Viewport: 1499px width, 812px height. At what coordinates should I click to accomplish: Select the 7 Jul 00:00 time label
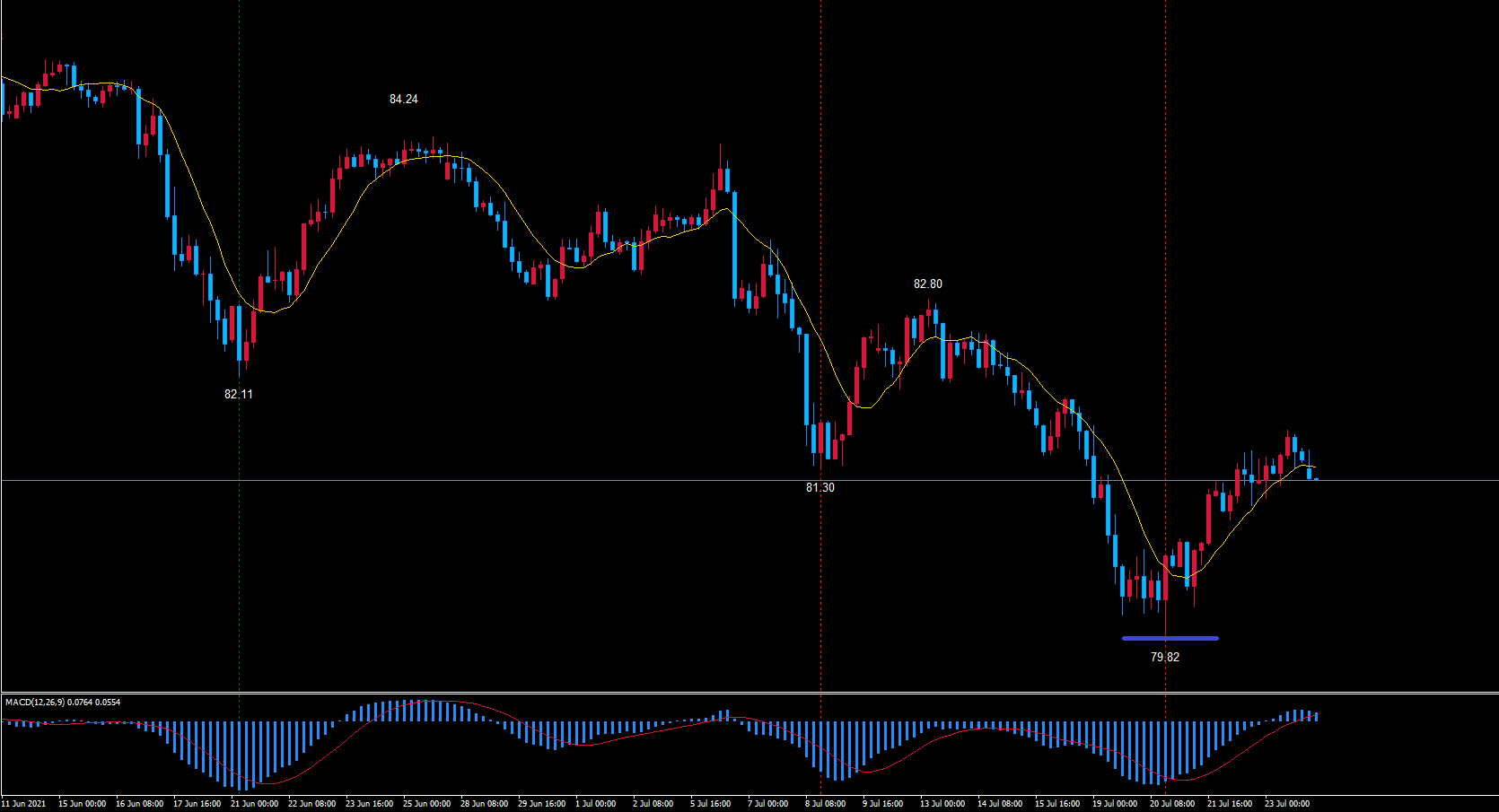pos(767,804)
